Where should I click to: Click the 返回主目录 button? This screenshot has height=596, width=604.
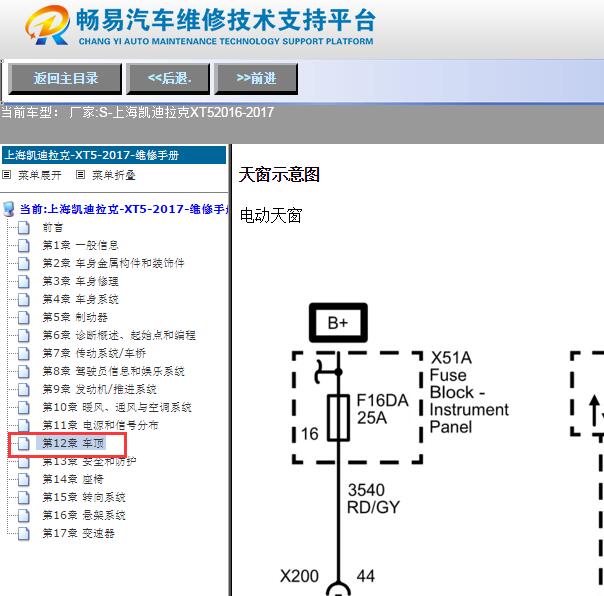click(x=65, y=79)
